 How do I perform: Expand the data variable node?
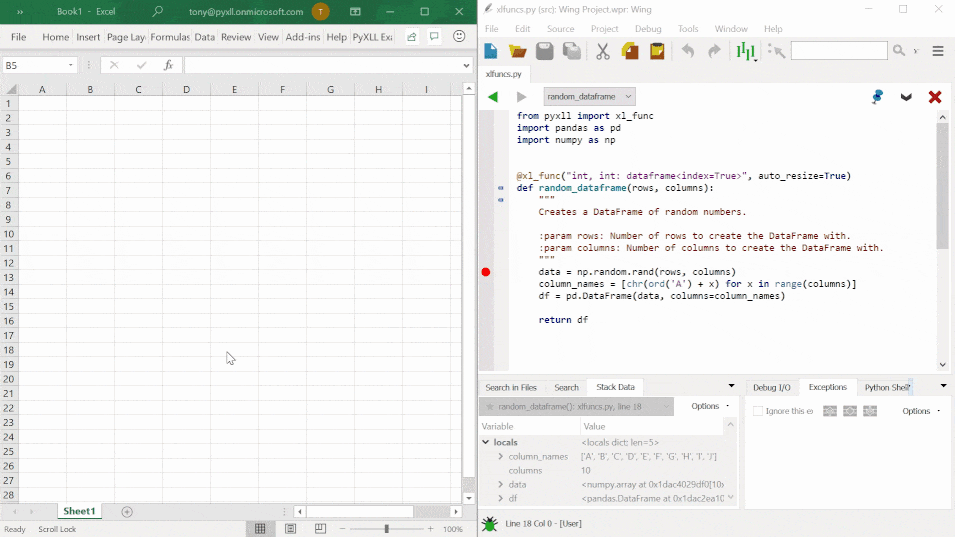pos(501,485)
